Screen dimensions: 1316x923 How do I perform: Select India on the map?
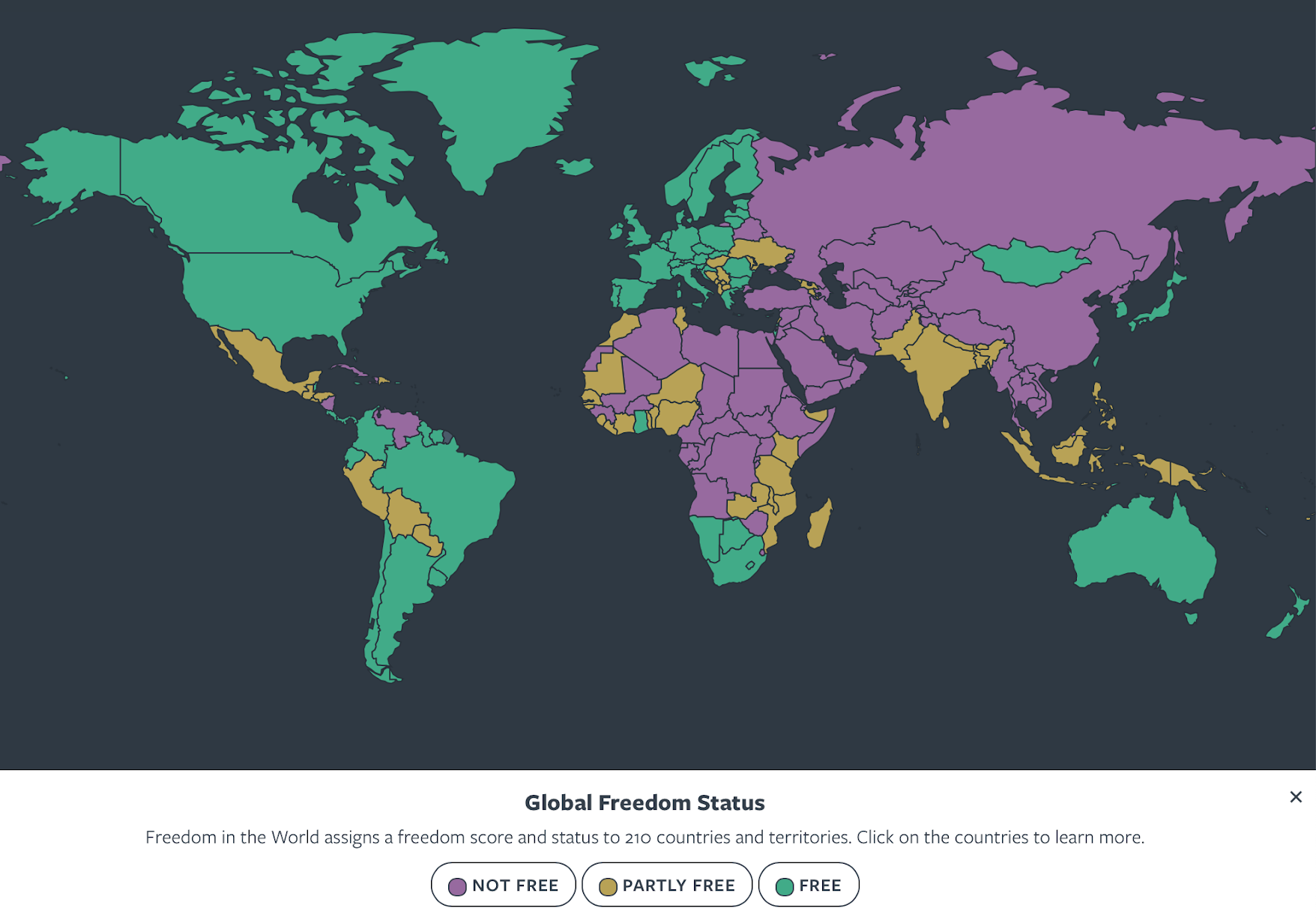(x=937, y=367)
